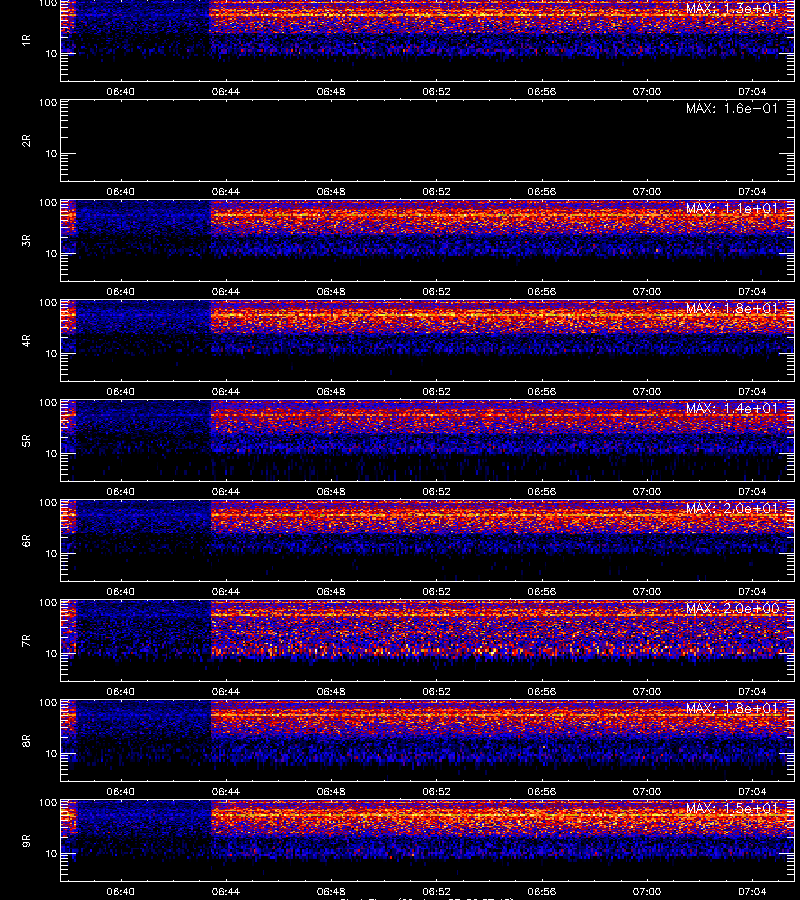Image resolution: width=800 pixels, height=900 pixels.
Task: Click the 10 y-axis tick label of panel 1R
Action: point(51,53)
